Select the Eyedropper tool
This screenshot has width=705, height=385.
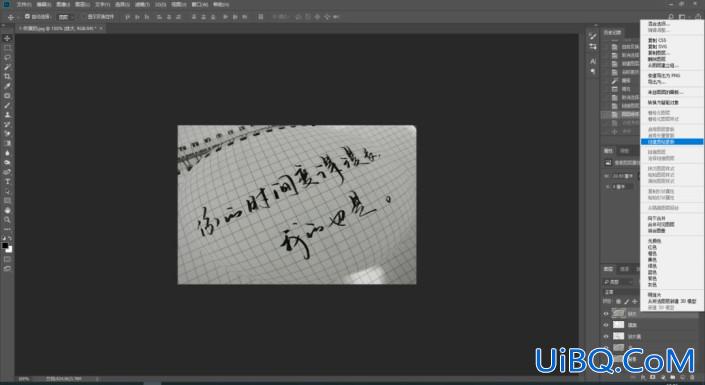(7, 86)
